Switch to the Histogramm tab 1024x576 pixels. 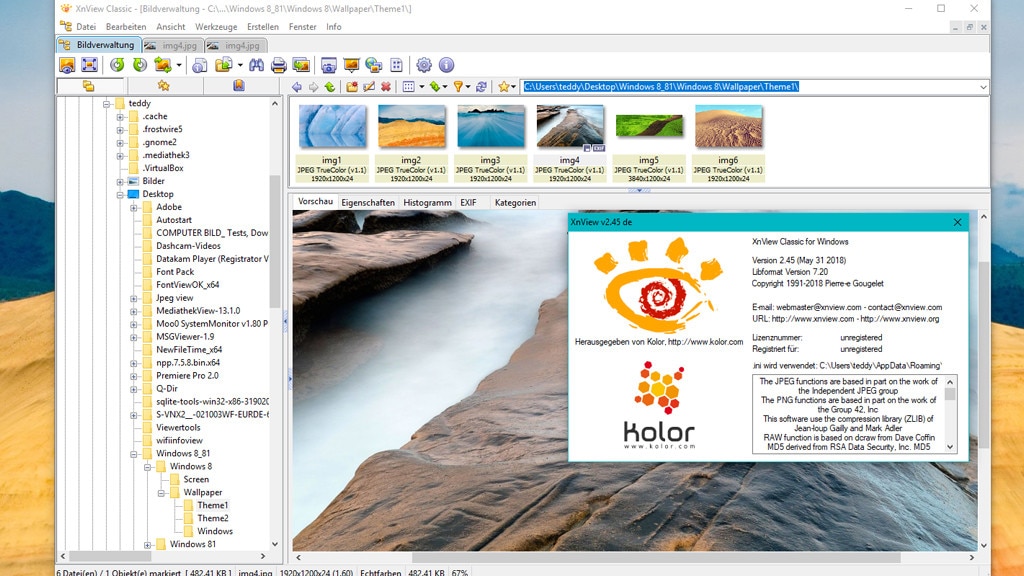pyautogui.click(x=427, y=202)
